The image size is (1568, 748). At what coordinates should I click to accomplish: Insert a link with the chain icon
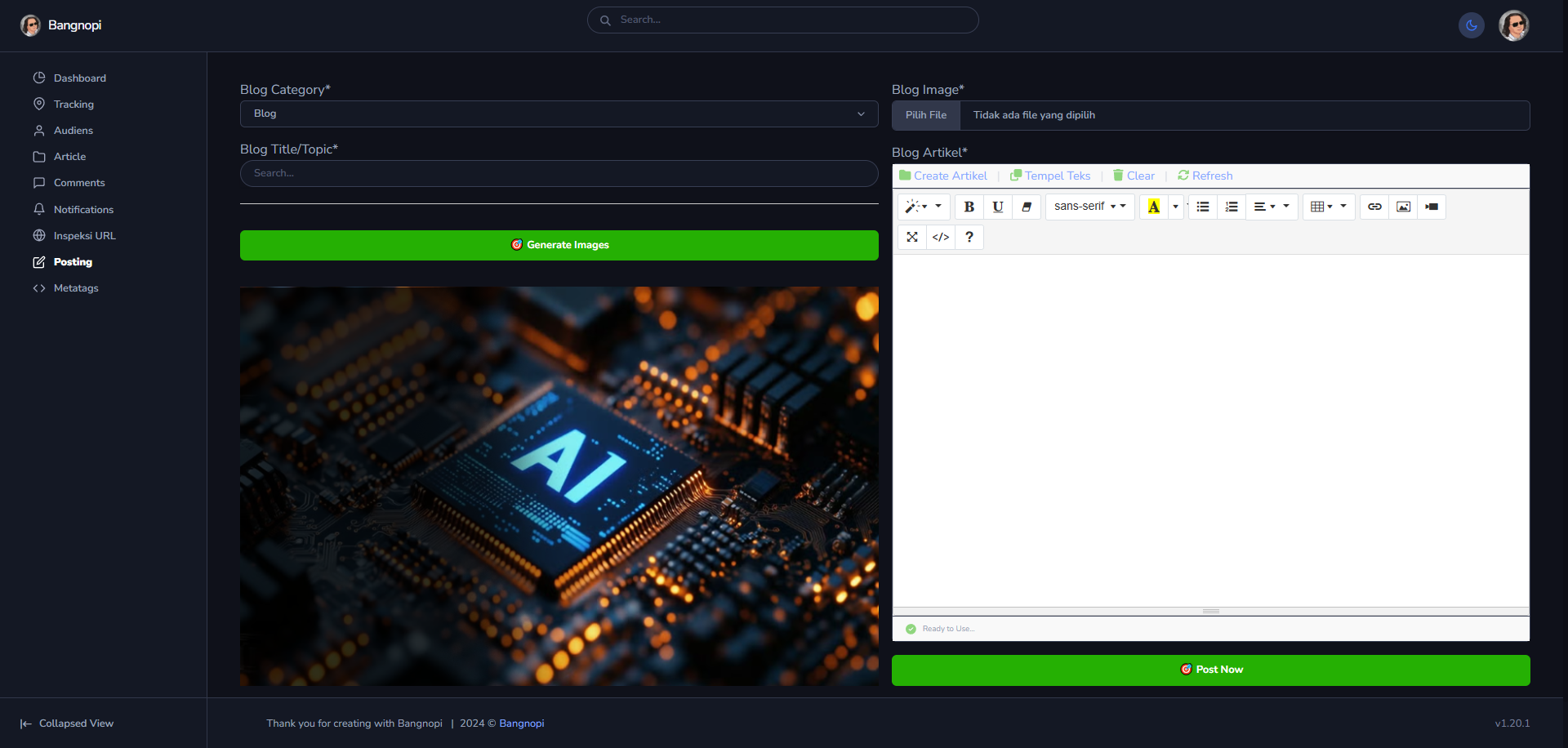pyautogui.click(x=1374, y=207)
